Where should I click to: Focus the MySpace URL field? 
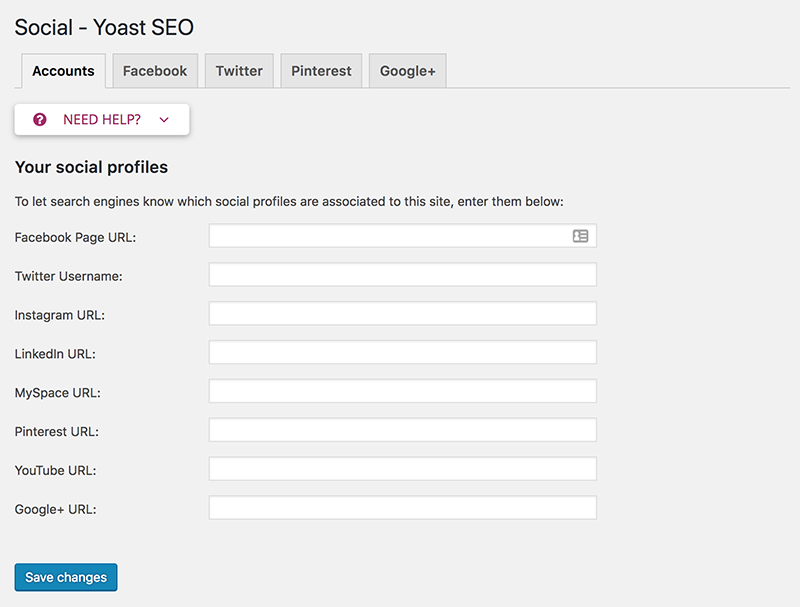point(403,391)
